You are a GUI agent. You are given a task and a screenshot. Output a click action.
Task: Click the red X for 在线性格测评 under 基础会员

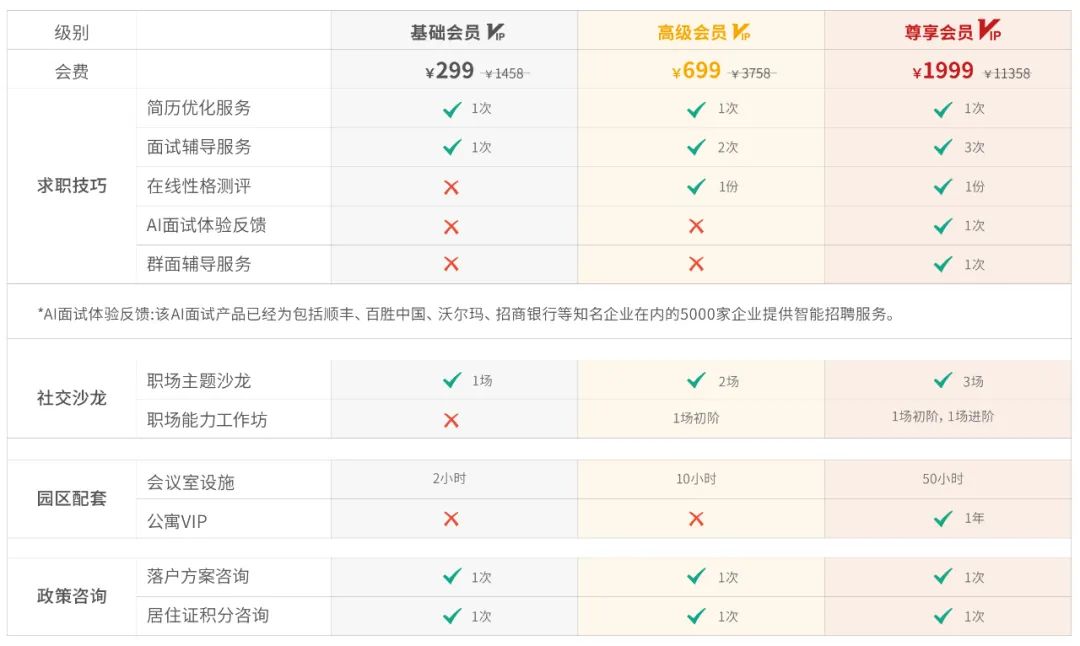tap(451, 187)
